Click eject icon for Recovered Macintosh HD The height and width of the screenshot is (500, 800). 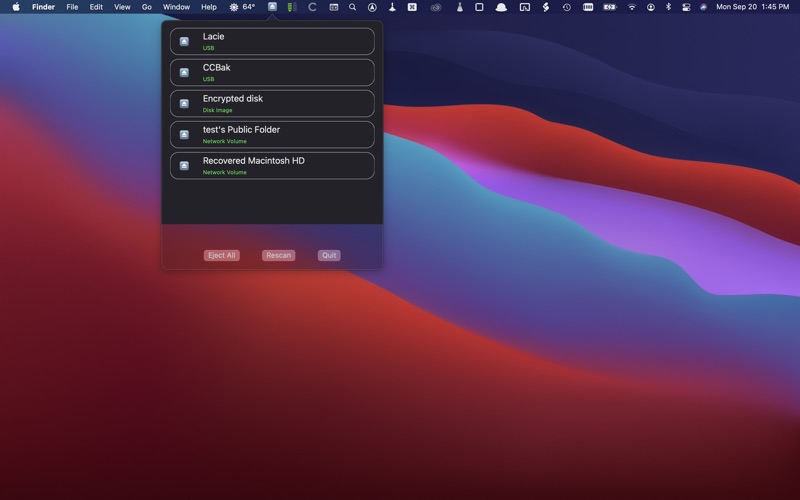pyautogui.click(x=184, y=166)
